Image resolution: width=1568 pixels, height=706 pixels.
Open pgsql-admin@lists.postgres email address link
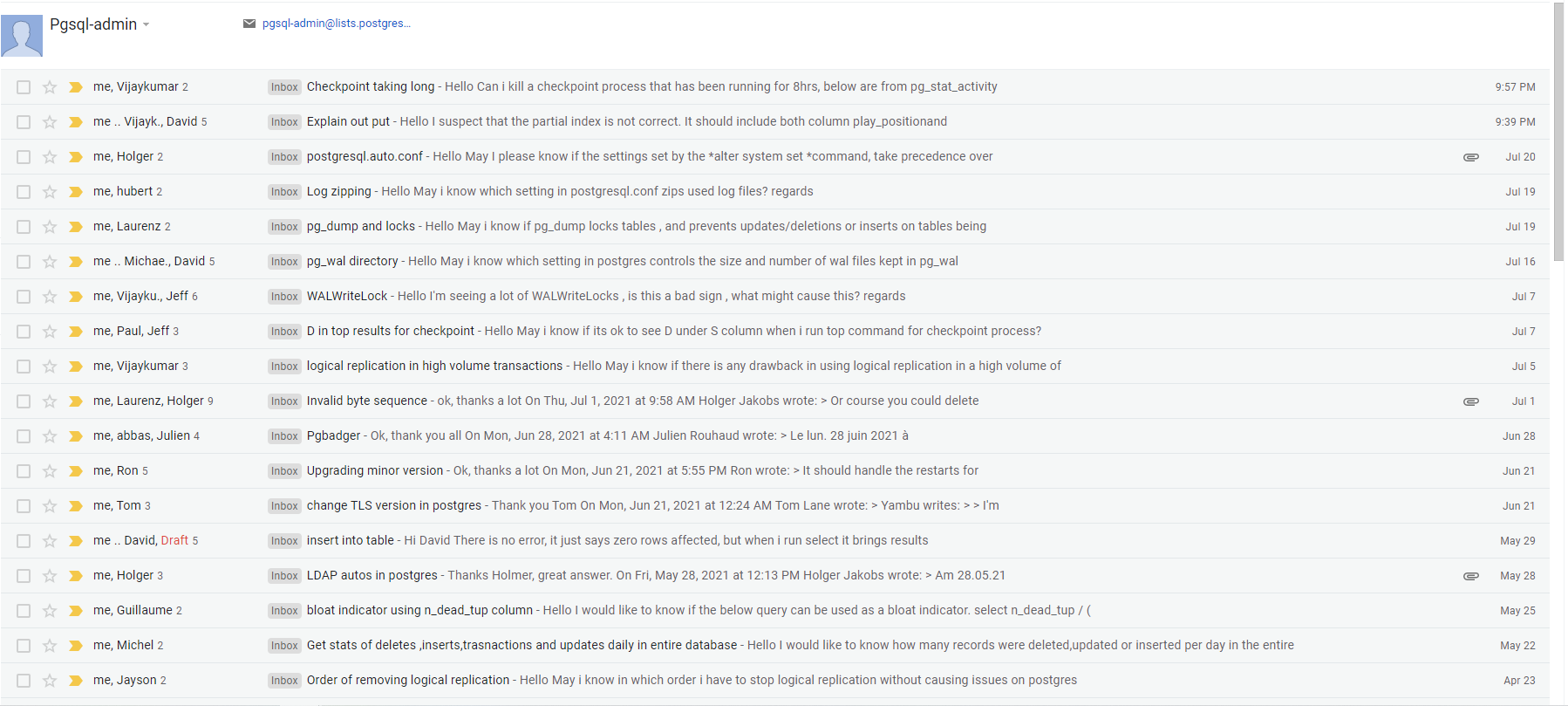[336, 24]
